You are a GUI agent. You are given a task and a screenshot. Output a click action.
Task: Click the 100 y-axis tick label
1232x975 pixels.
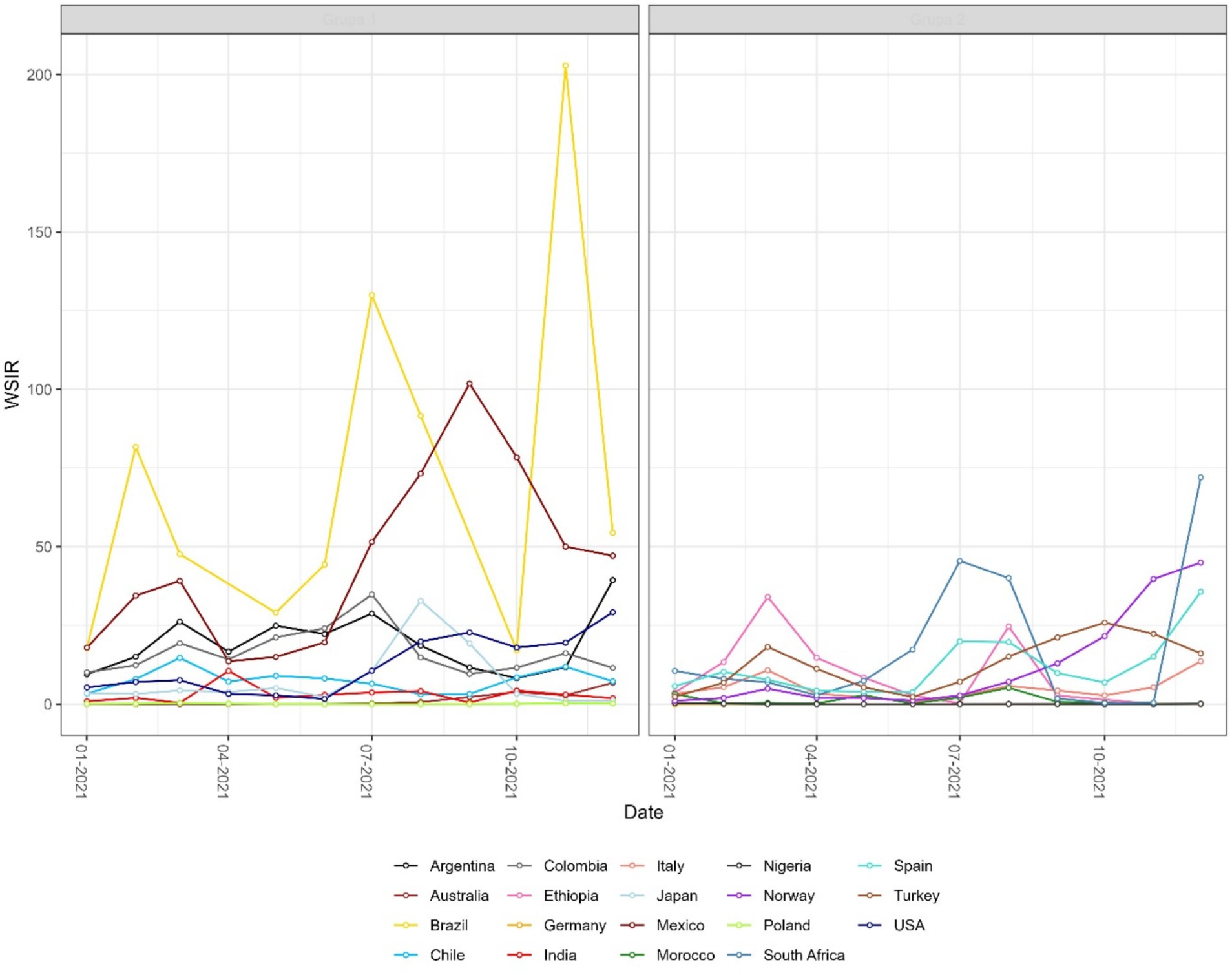coord(39,390)
